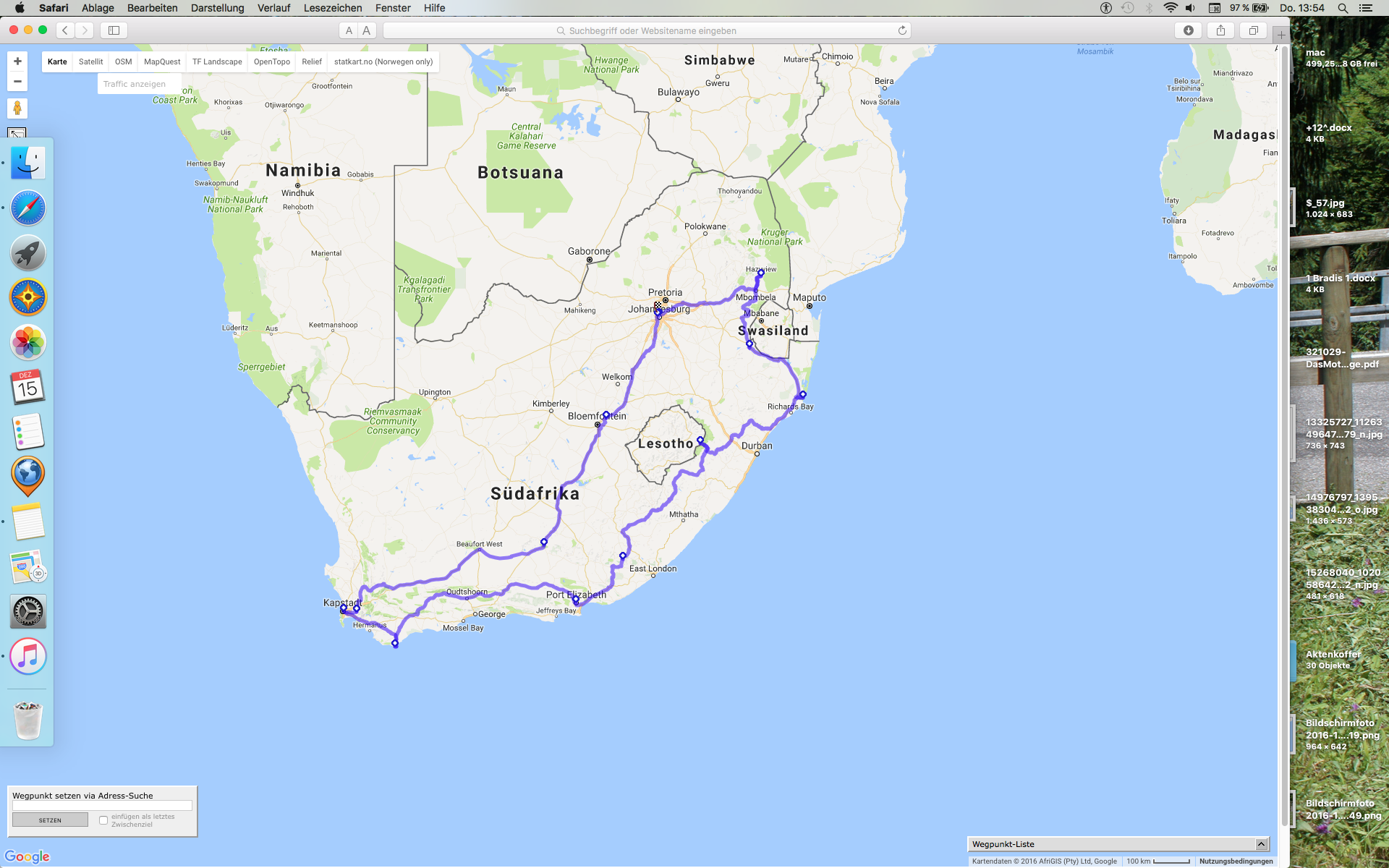The width and height of the screenshot is (1389, 868).
Task: Click the larger text size A button
Action: [x=367, y=30]
